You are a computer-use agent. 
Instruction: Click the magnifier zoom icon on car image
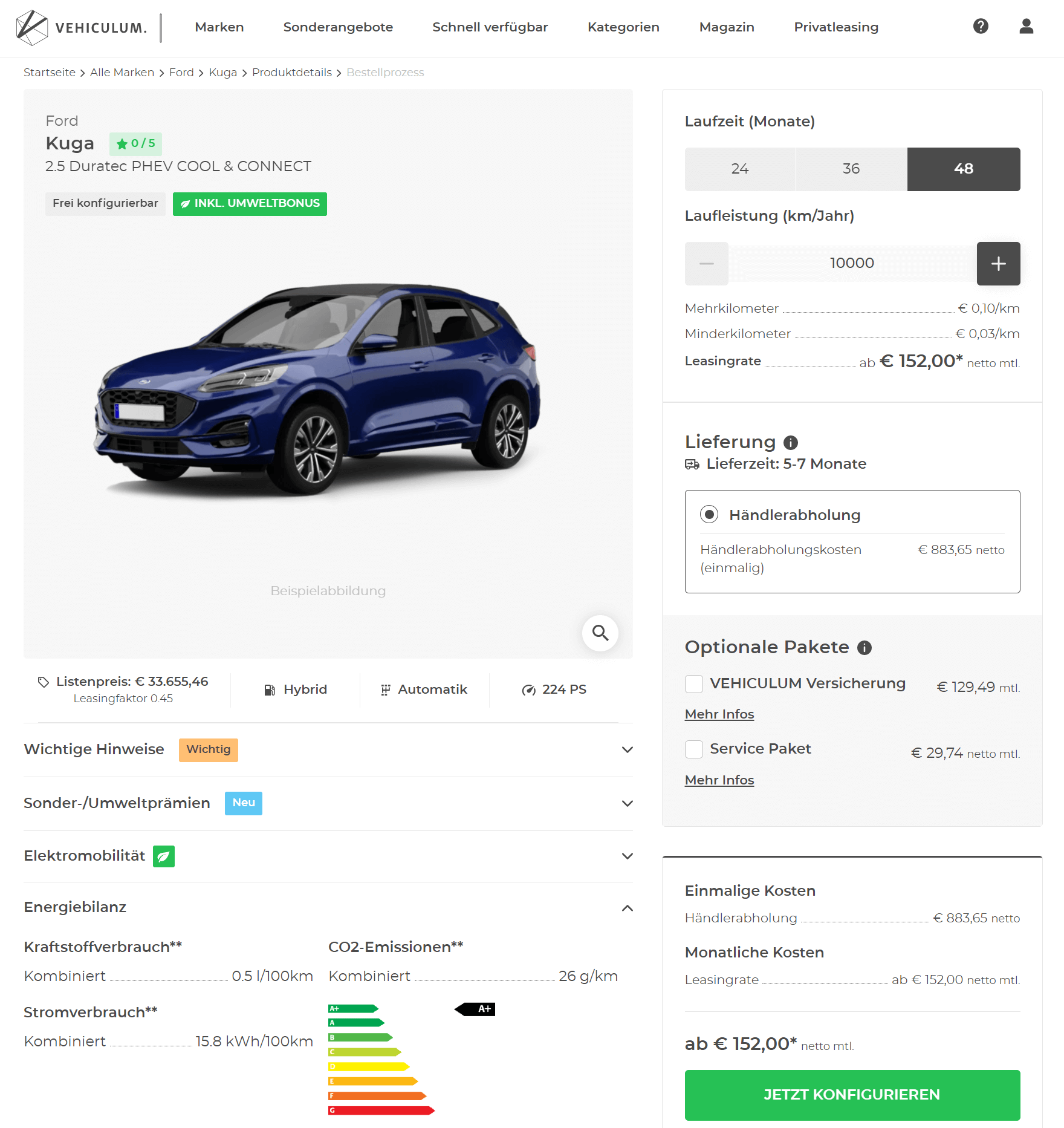[600, 633]
